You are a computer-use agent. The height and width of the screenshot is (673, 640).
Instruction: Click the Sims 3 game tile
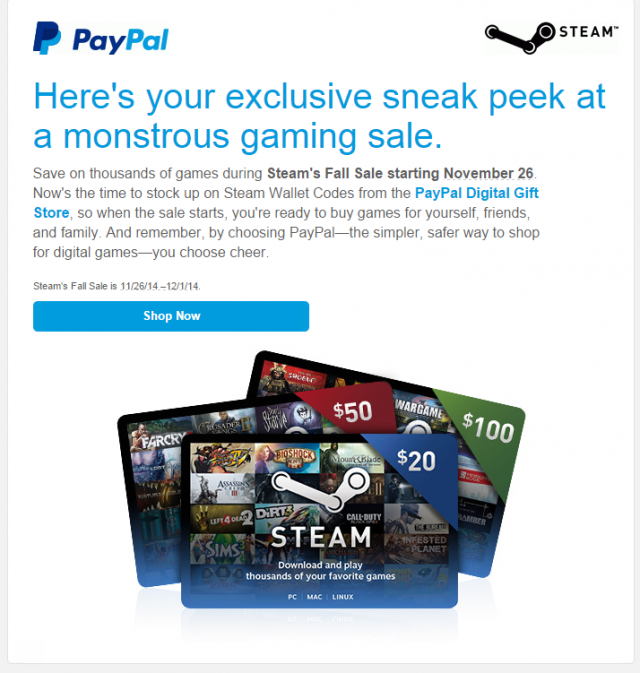coord(222,549)
